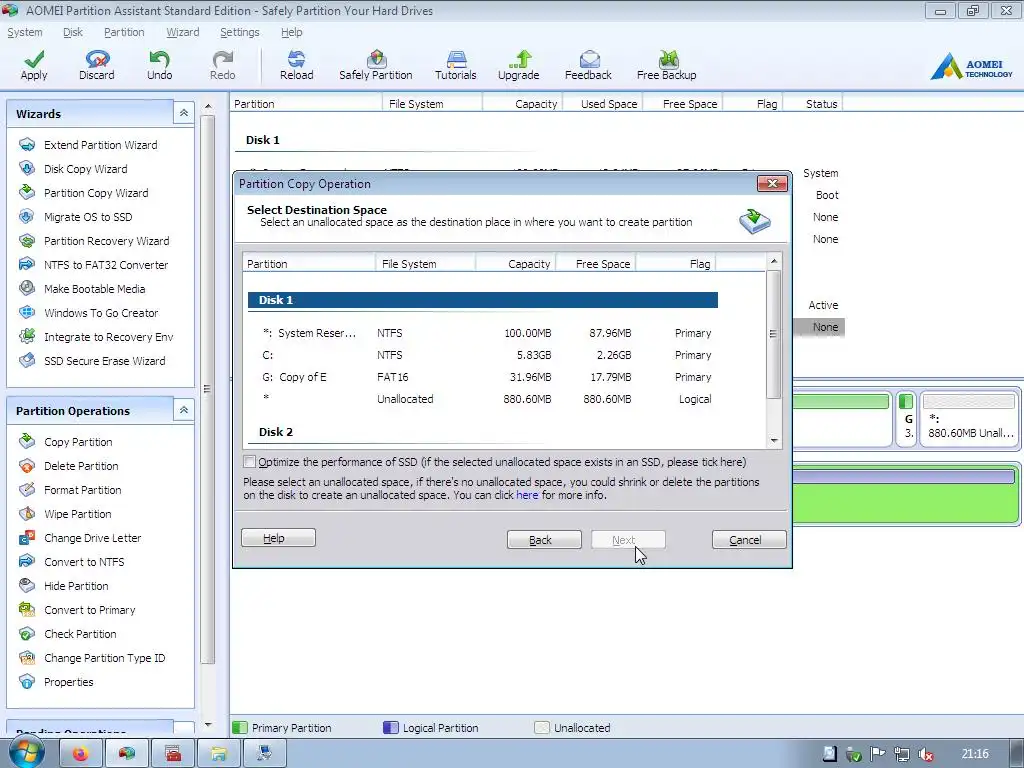Select the Unallocated 880.60MB row

pyautogui.click(x=483, y=399)
